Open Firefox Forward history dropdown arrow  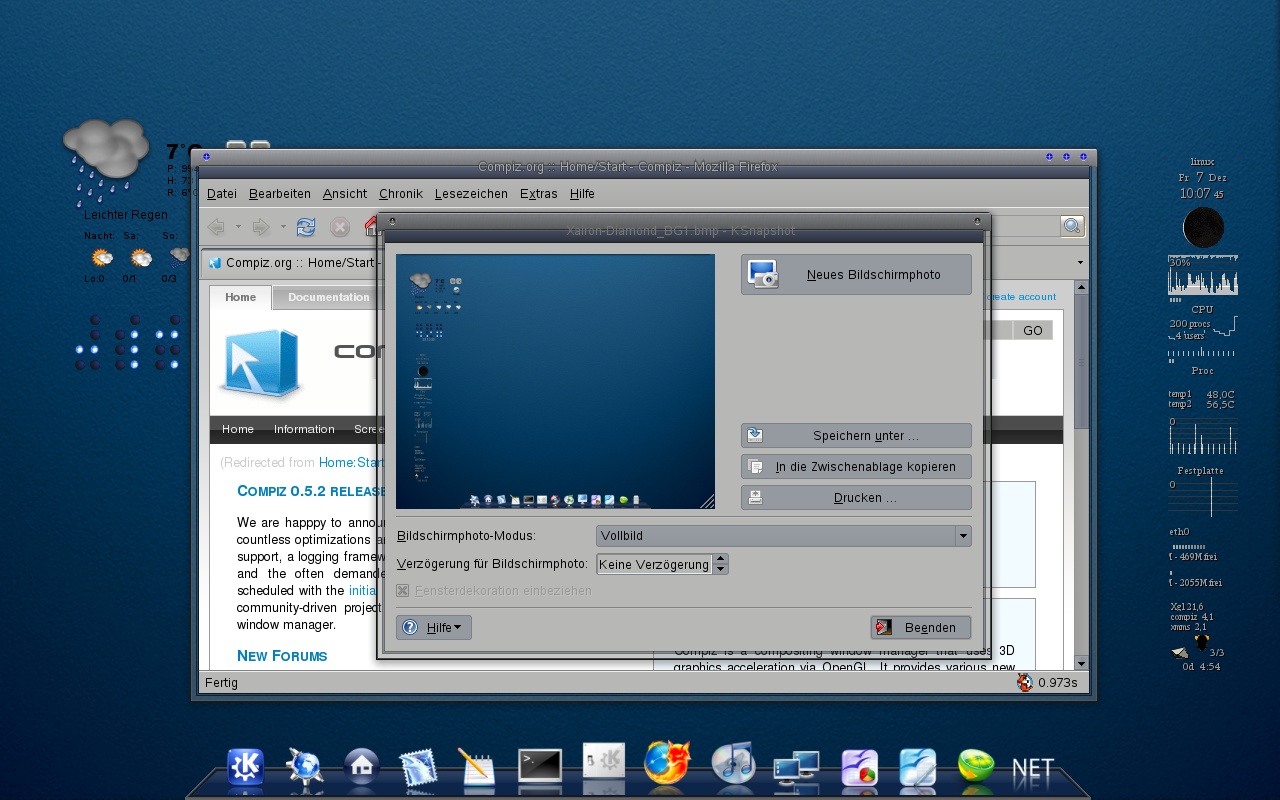283,227
